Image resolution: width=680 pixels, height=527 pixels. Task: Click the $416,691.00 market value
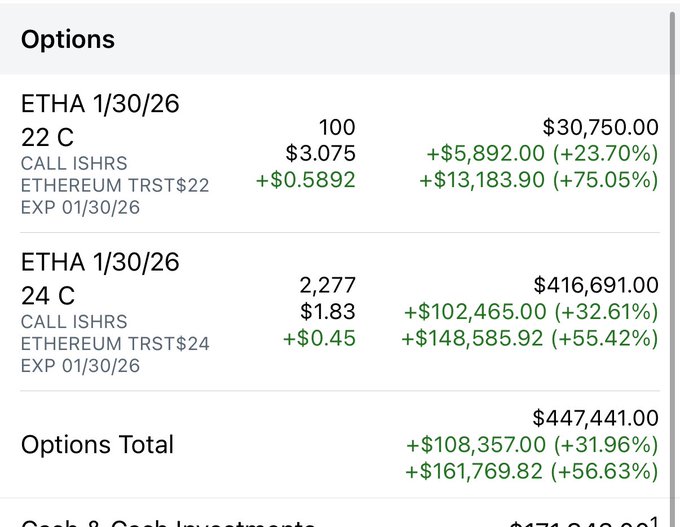click(596, 286)
